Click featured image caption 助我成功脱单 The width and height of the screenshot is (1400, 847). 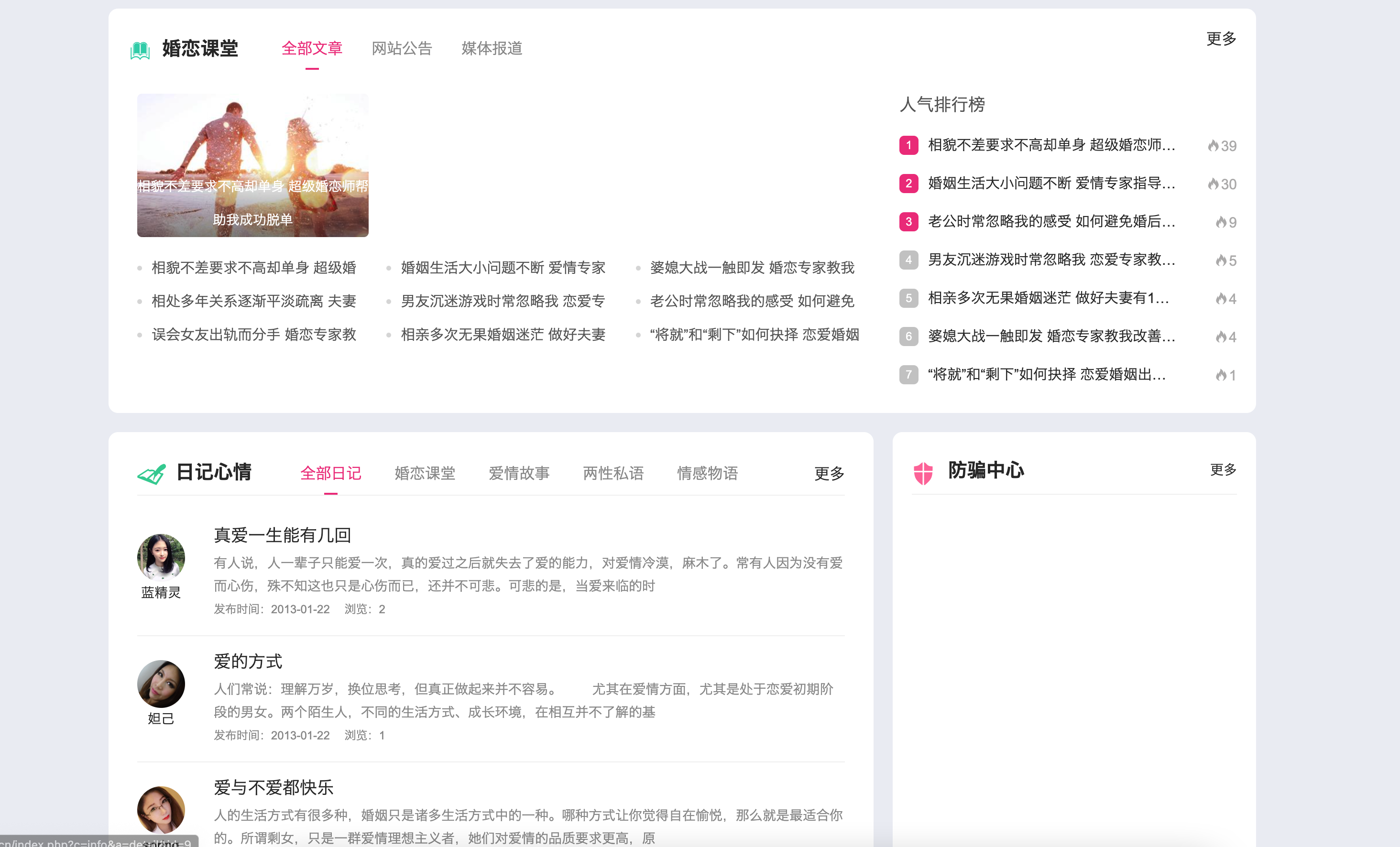[253, 220]
